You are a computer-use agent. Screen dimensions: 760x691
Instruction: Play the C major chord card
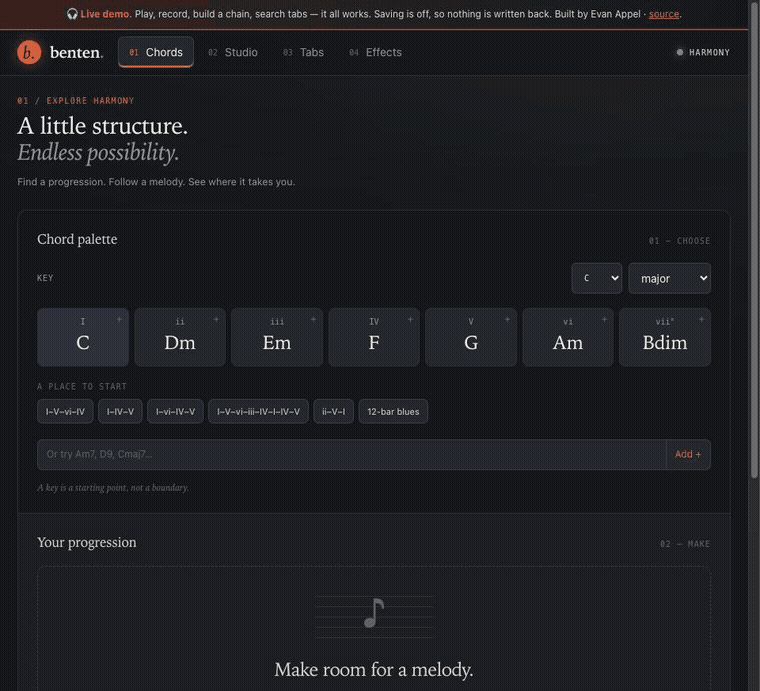pos(83,337)
